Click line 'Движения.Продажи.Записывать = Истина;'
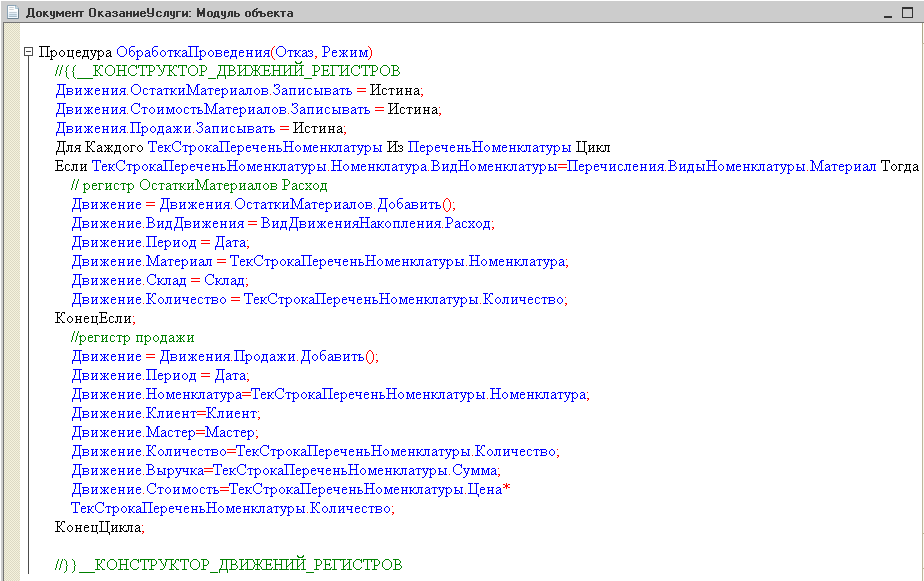This screenshot has height=581, width=924. click(x=201, y=128)
